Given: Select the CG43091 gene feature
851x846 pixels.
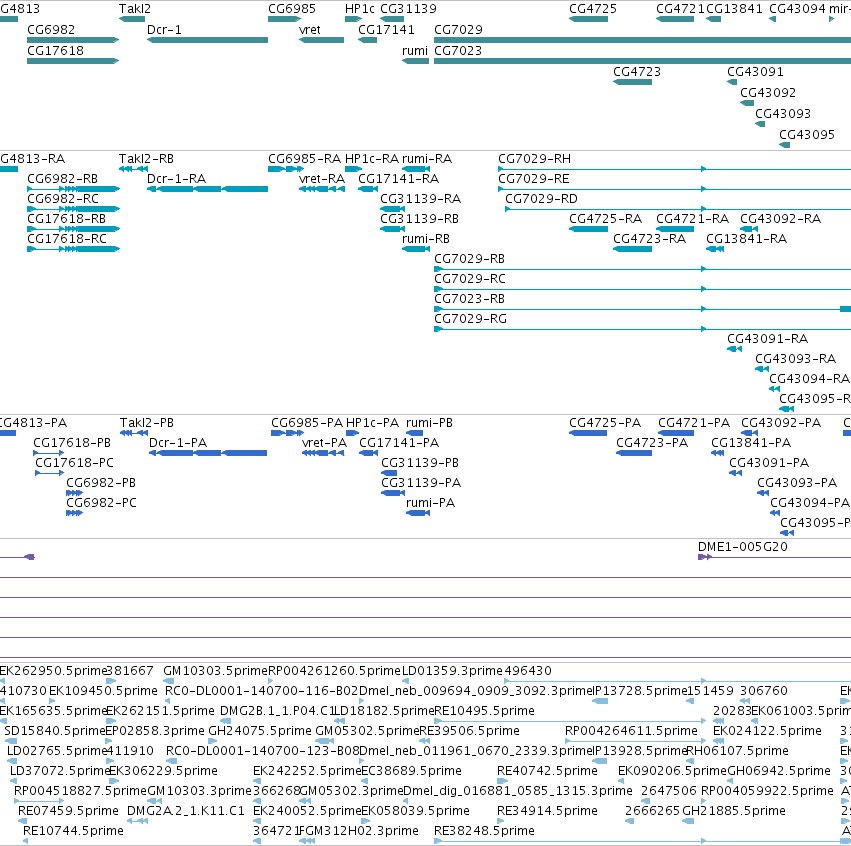Looking at the screenshot, I should pos(732,82).
